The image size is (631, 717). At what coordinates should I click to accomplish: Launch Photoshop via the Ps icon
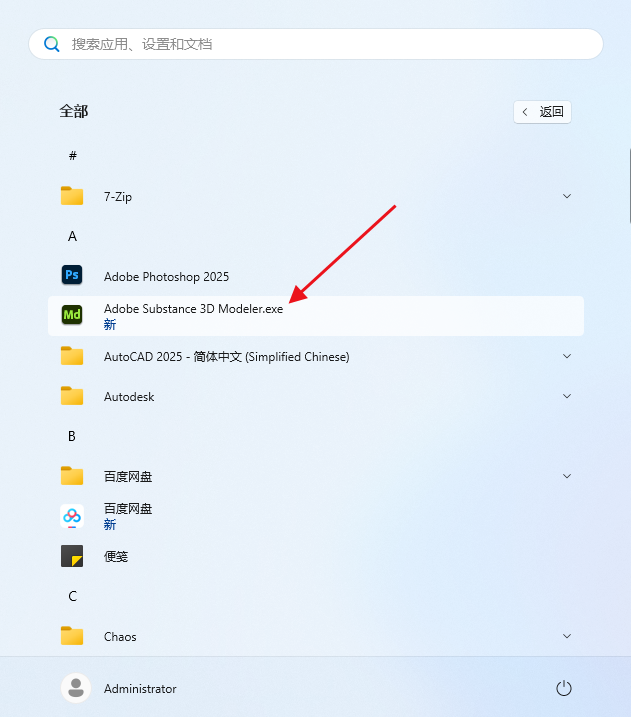click(72, 275)
